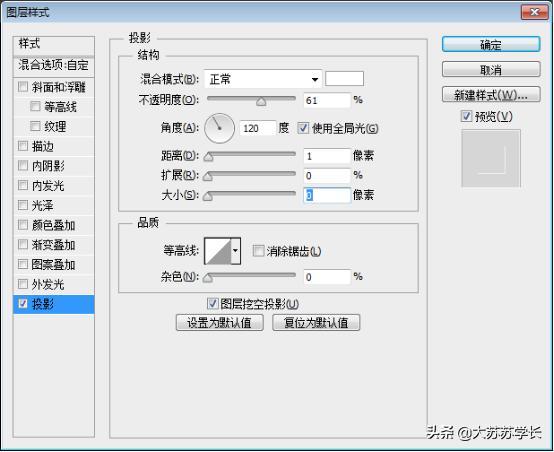The height and width of the screenshot is (452, 554).
Task: Click the contour curve thumbnail
Action: tap(218, 251)
